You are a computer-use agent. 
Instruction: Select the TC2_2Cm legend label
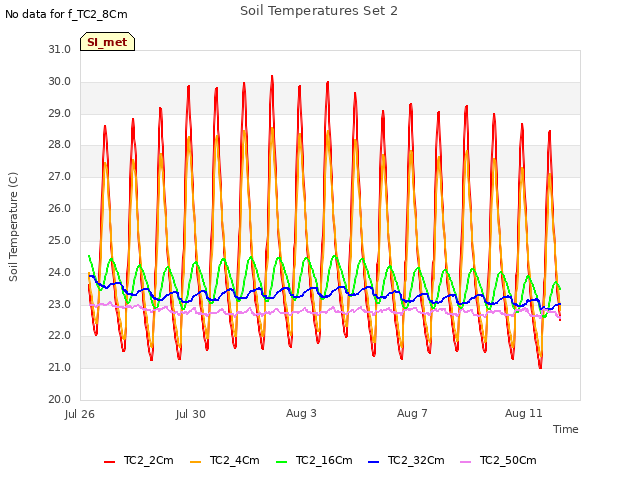tap(149, 460)
